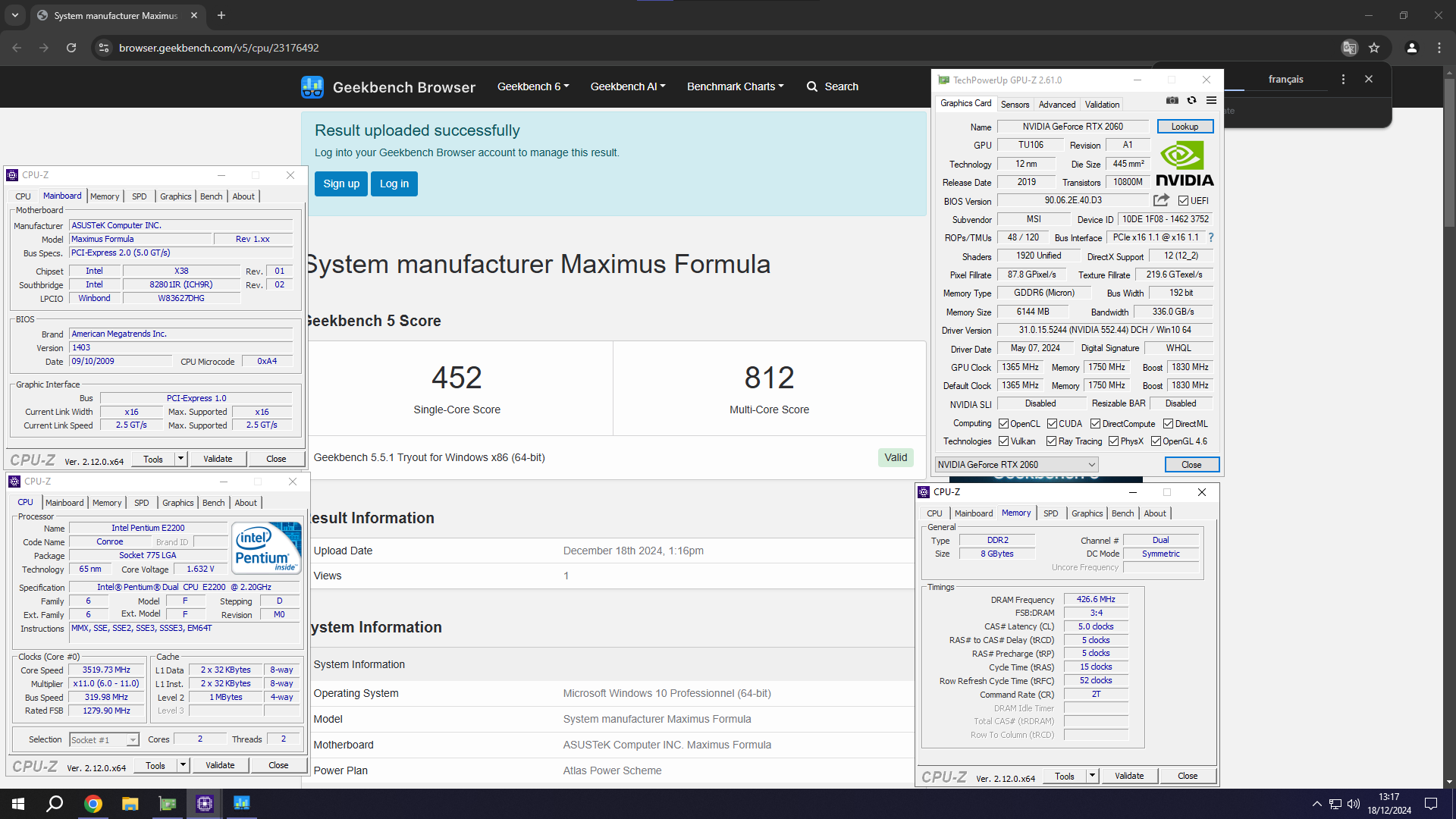Image resolution: width=1456 pixels, height=819 pixels.
Task: Select français language in translate popup
Action: [x=1285, y=79]
